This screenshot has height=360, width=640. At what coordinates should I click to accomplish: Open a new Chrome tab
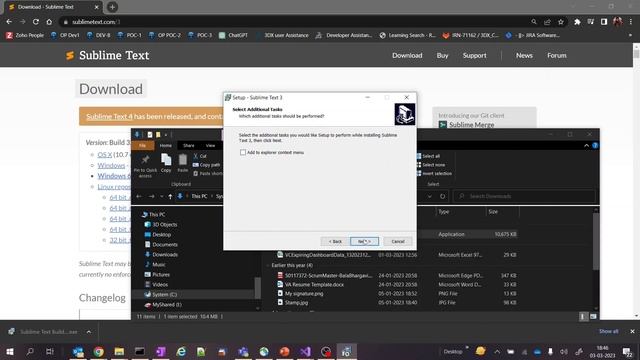point(112,7)
